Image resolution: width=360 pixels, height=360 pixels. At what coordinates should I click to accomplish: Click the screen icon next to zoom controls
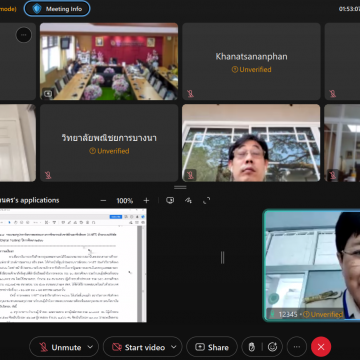click(x=170, y=200)
